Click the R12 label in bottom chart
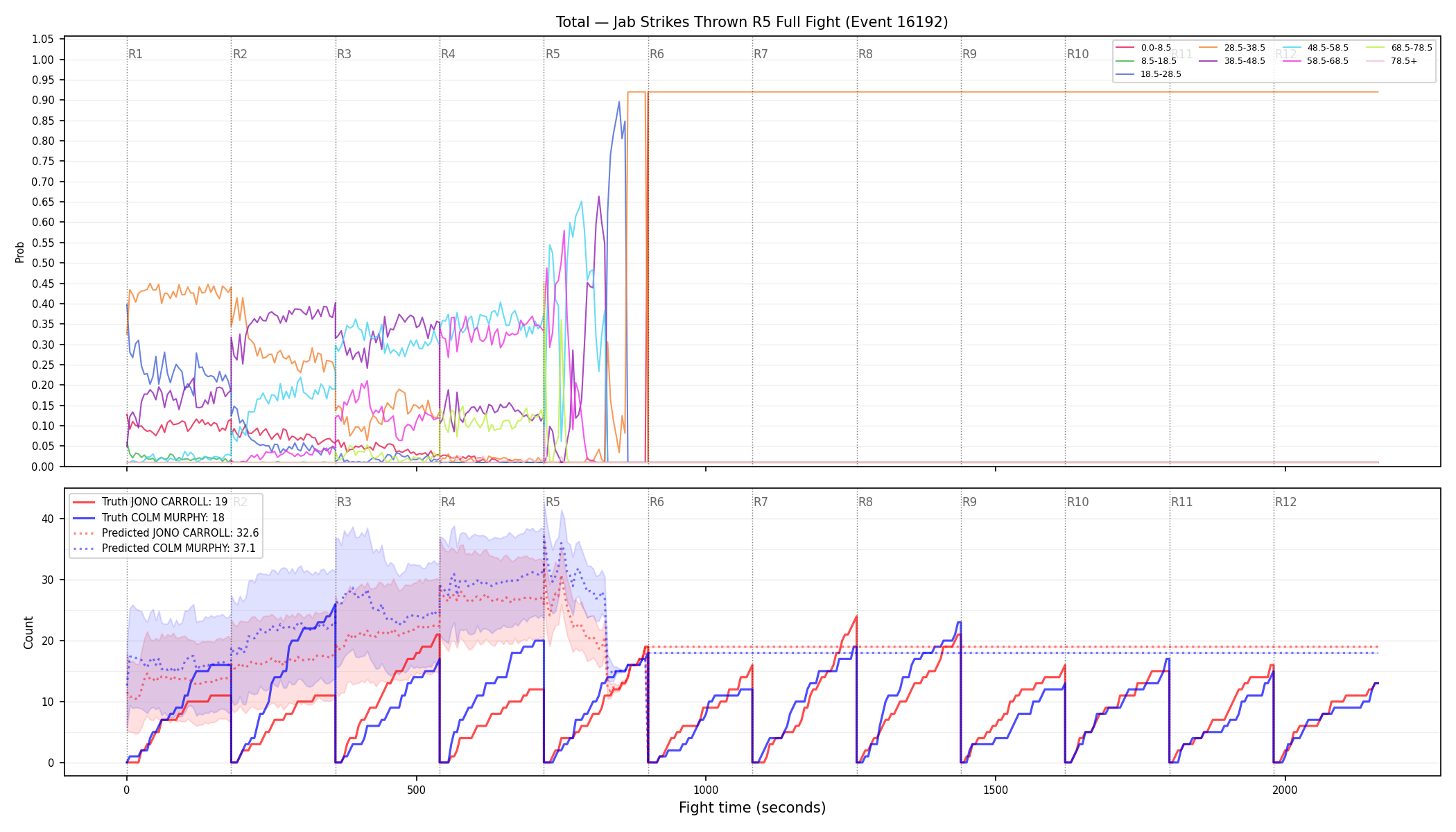Viewport: 1456px width, 832px height. tap(1285, 502)
